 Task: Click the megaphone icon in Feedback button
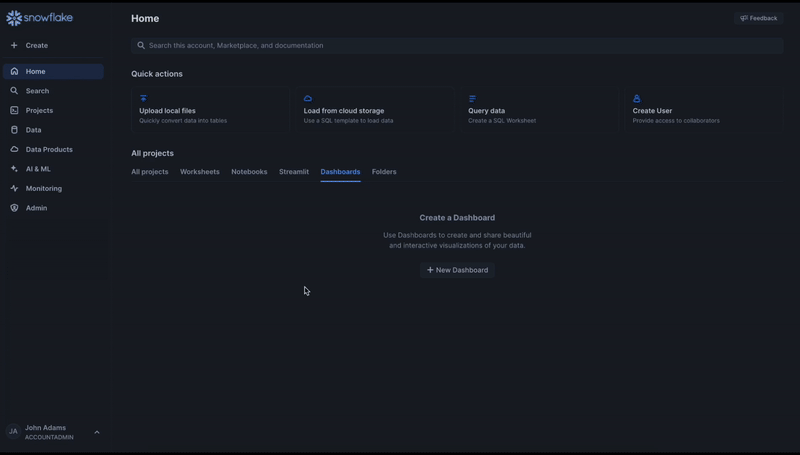click(744, 18)
